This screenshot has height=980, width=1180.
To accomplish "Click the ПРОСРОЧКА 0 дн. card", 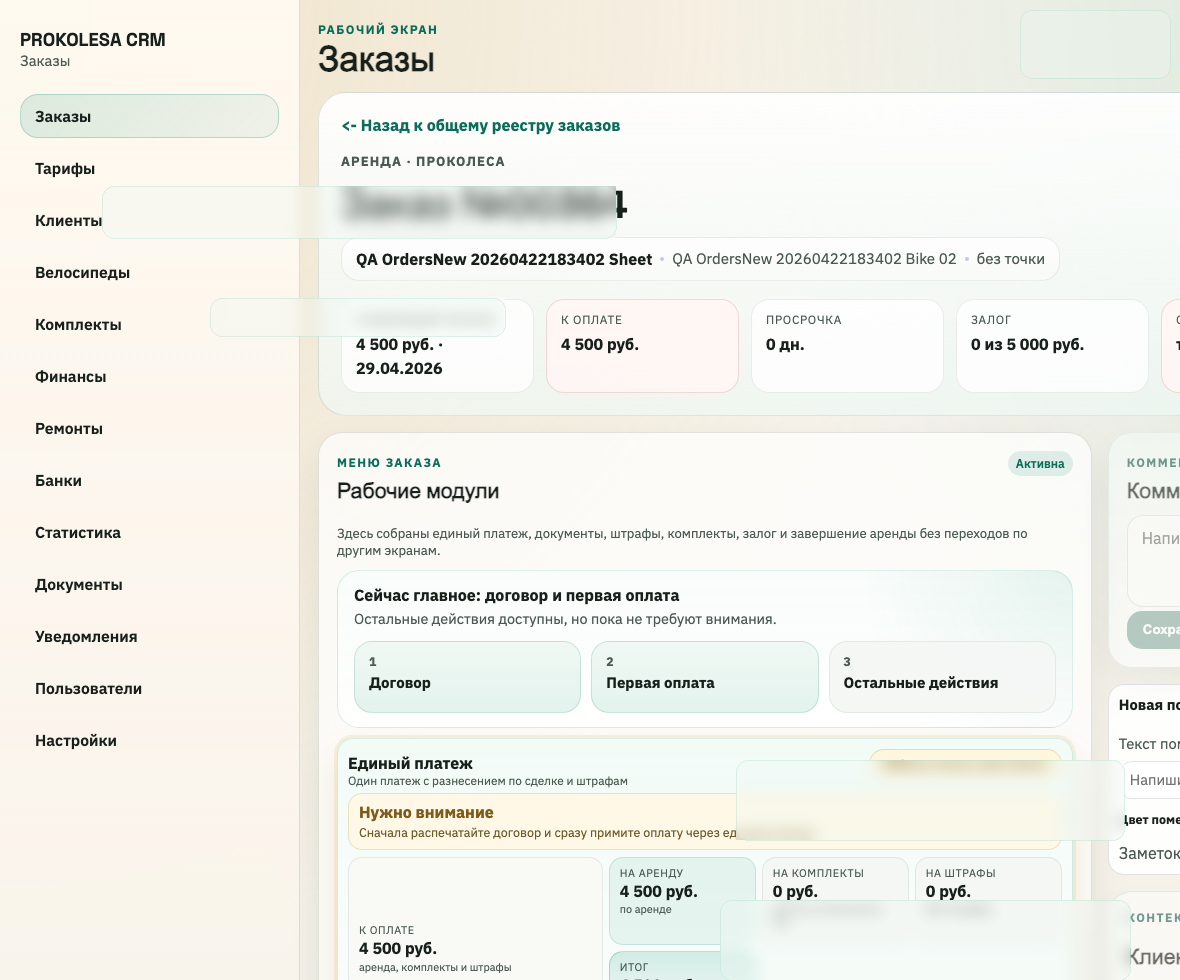I will pos(847,345).
